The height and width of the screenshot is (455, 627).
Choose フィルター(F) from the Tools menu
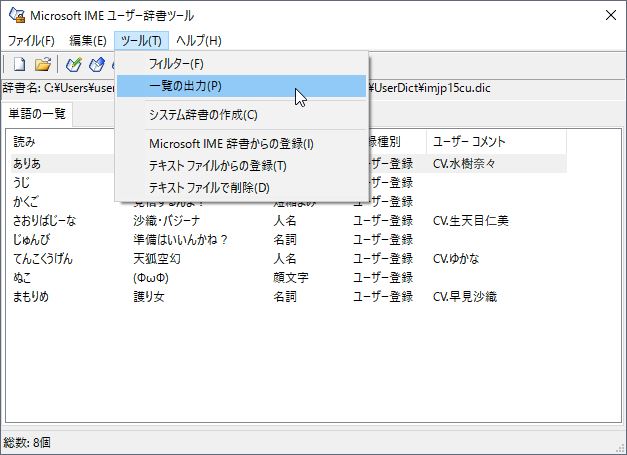point(241,64)
